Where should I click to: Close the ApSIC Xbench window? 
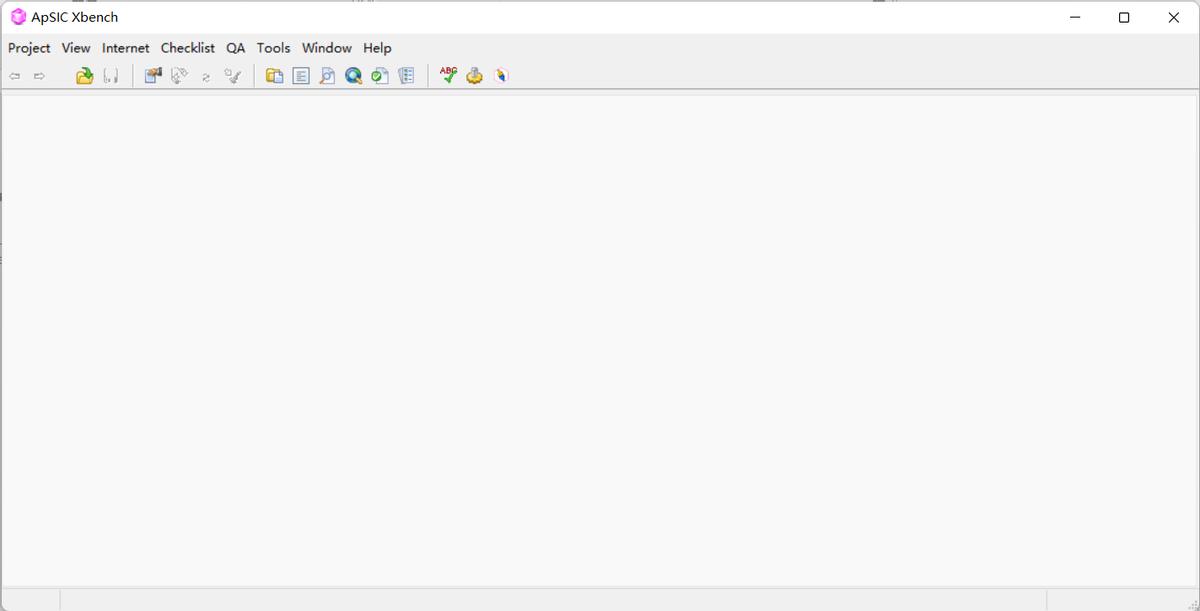tap(1174, 17)
